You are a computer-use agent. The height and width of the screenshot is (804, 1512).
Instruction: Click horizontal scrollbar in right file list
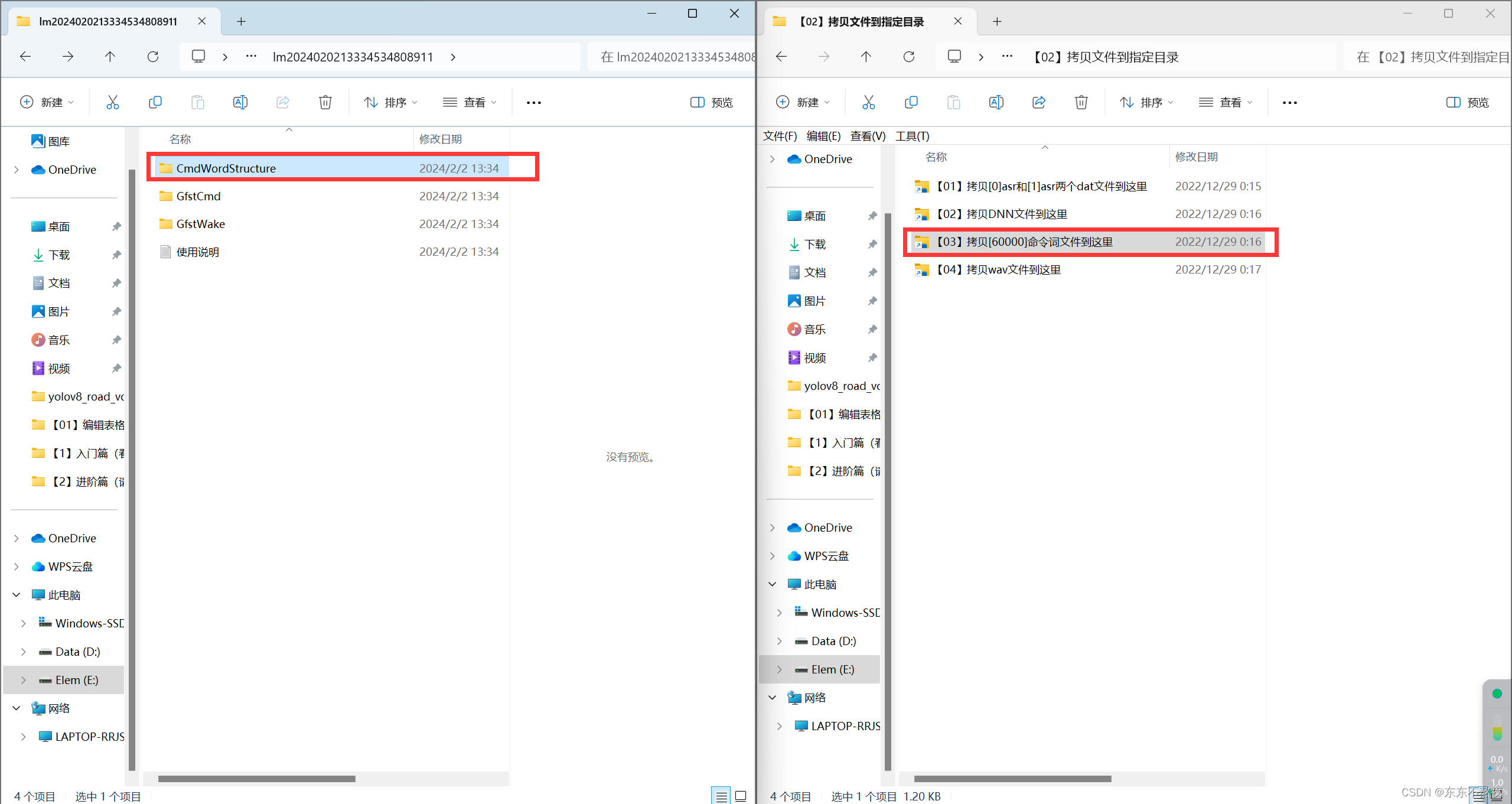[x=1013, y=779]
